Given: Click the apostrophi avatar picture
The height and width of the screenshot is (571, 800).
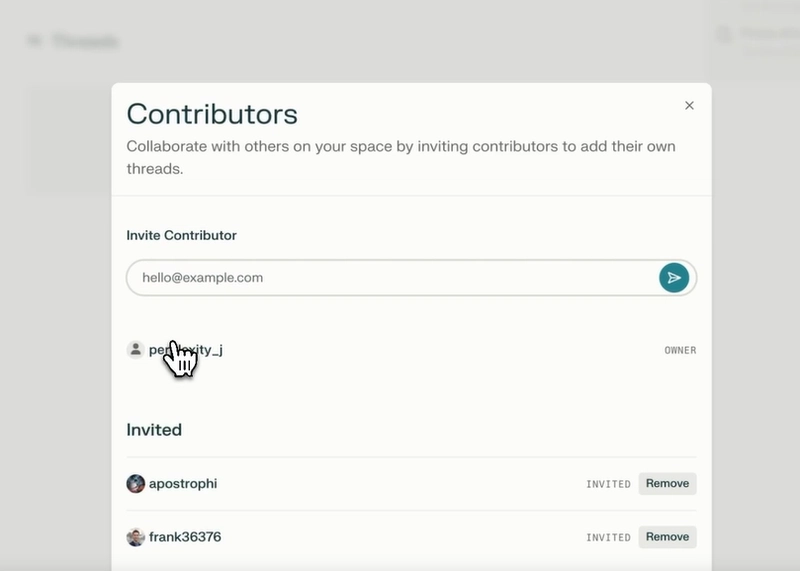Looking at the screenshot, I should pos(136,483).
